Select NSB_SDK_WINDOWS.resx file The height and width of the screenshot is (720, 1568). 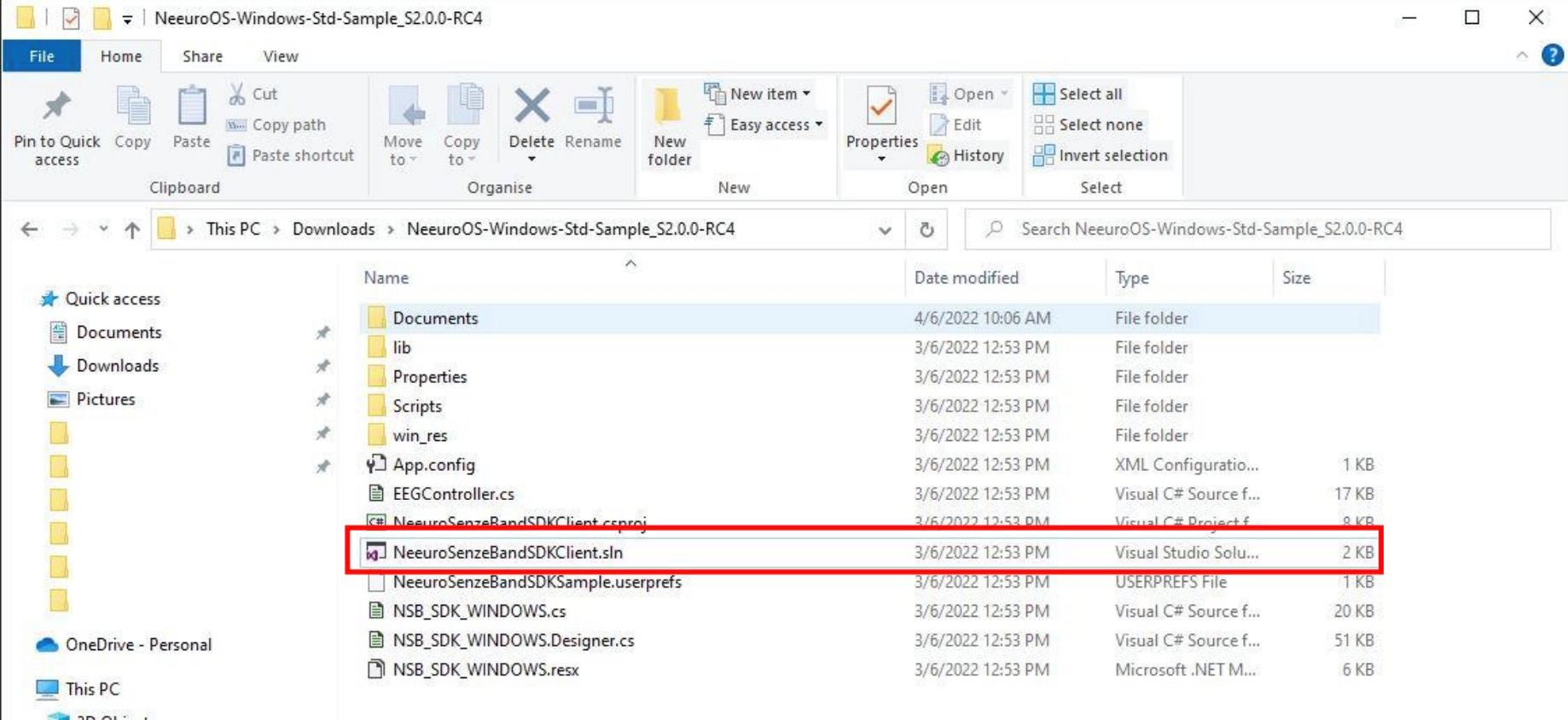[x=868, y=670]
